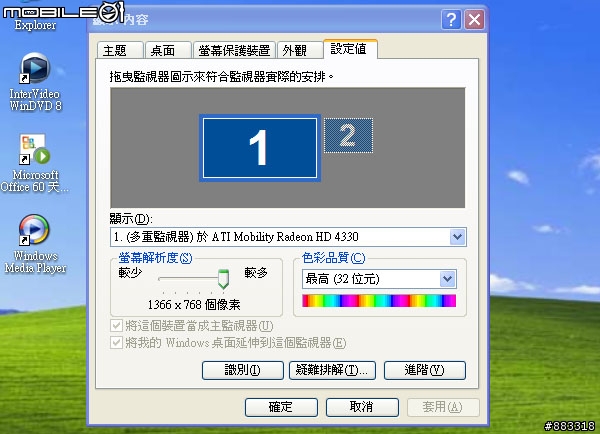
Task: Close the display properties dialog
Action: (474, 20)
